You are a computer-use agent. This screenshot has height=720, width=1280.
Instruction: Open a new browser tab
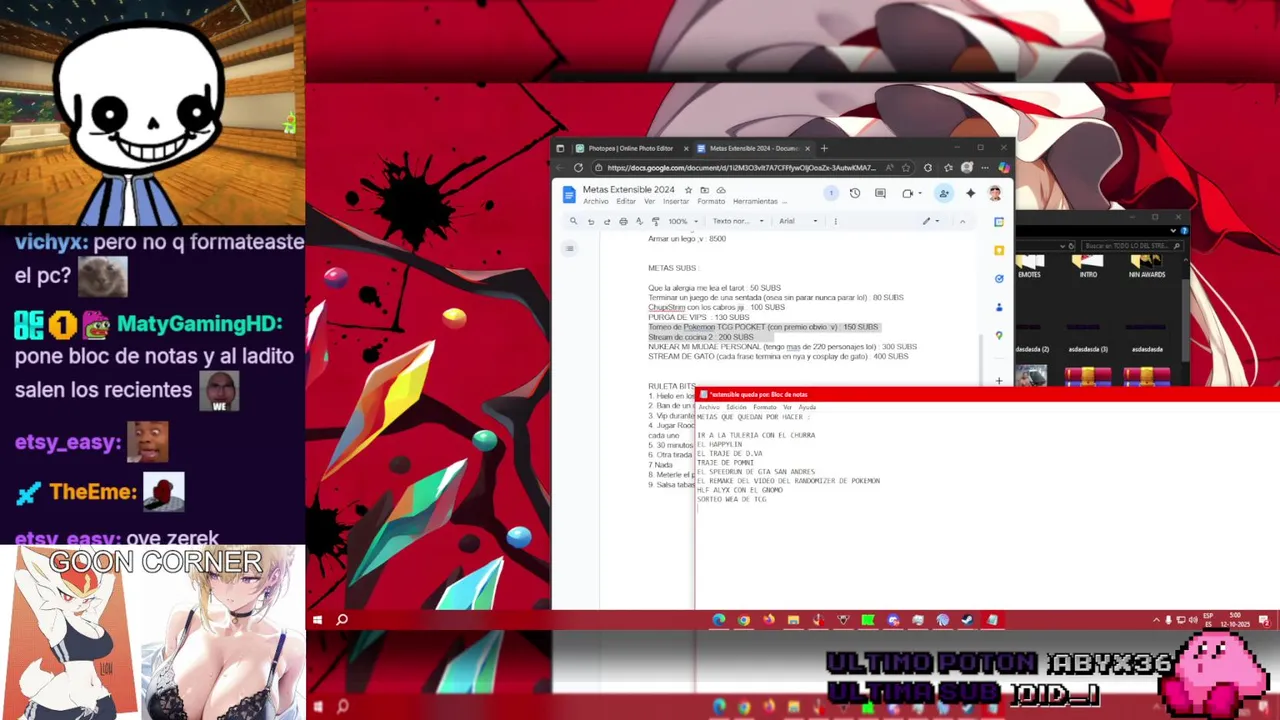(x=824, y=148)
